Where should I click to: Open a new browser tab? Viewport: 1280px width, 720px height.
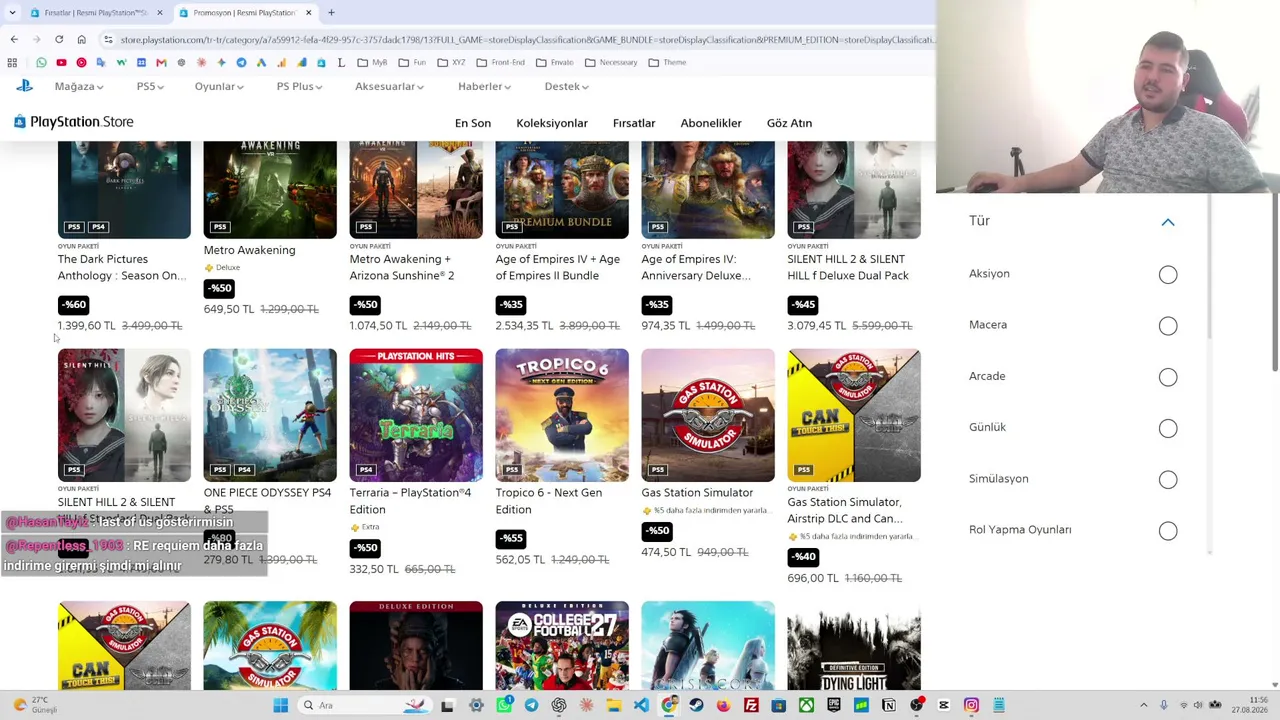pos(331,13)
